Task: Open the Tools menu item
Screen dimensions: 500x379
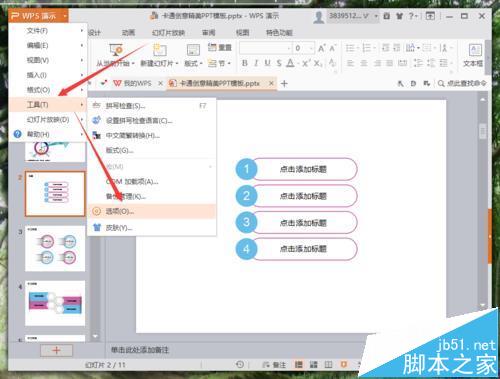Action: tap(48, 105)
